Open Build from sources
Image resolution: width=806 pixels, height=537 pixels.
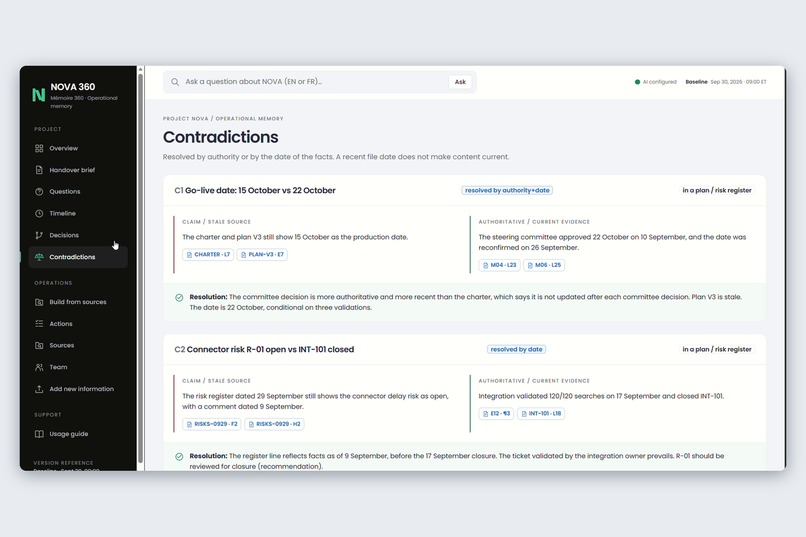coord(78,302)
